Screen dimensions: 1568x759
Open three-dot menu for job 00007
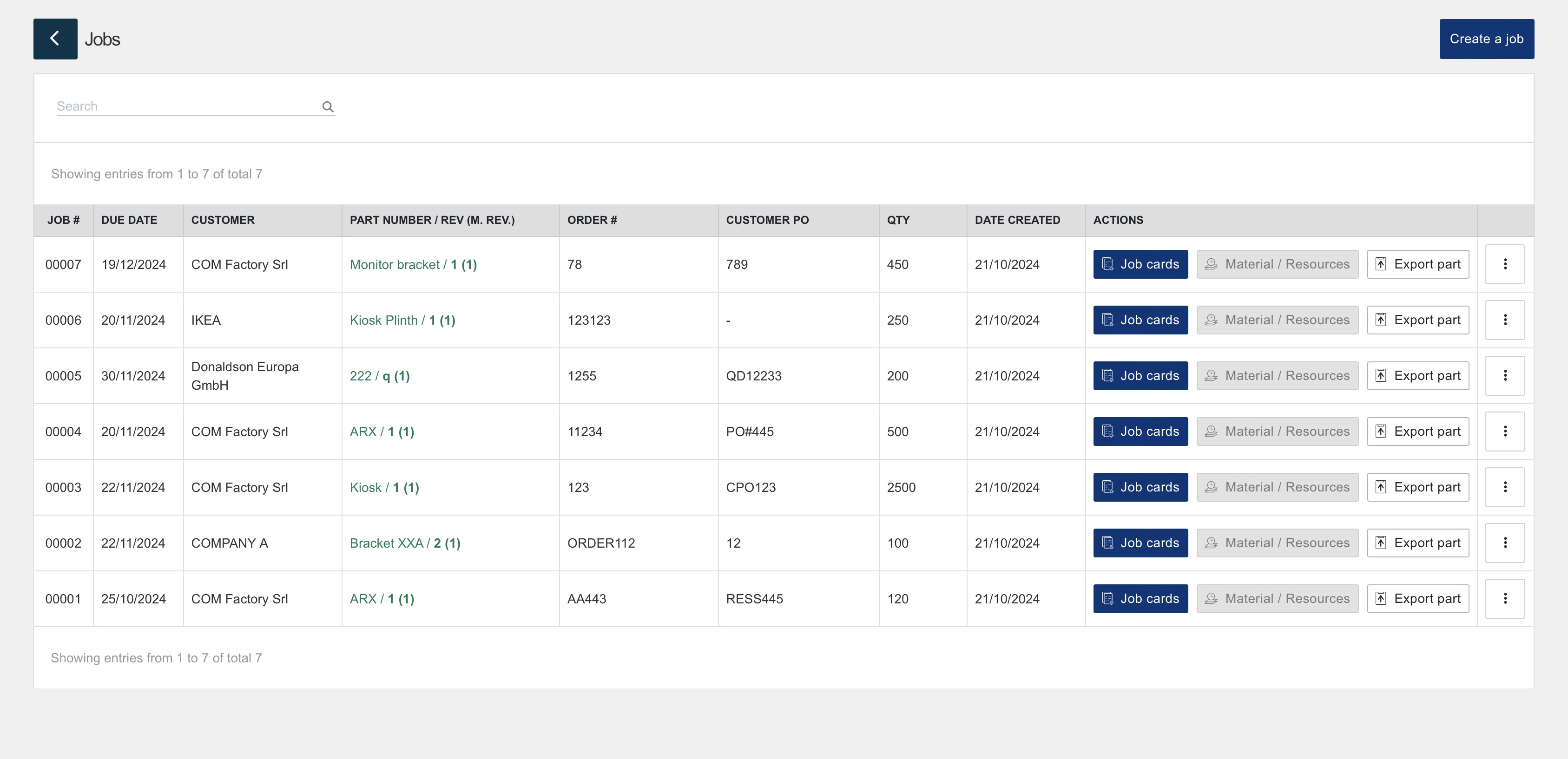1505,264
